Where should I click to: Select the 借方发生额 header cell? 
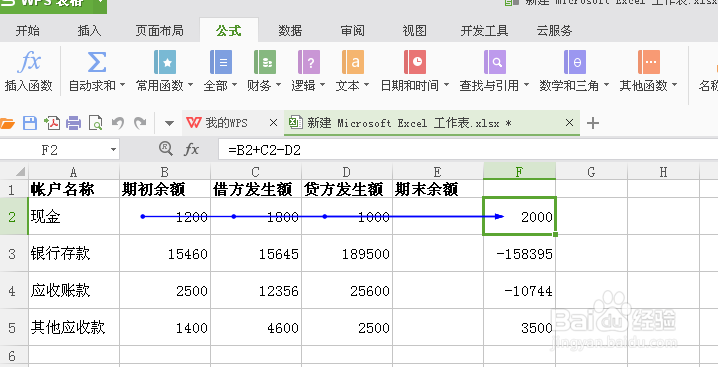(x=256, y=189)
